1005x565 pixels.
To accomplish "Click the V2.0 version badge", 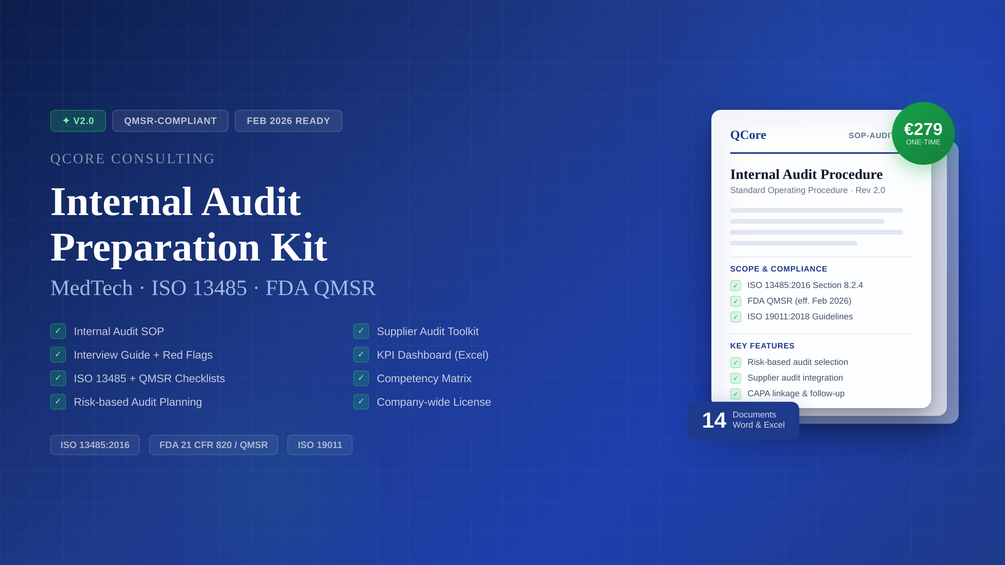I will [78, 121].
